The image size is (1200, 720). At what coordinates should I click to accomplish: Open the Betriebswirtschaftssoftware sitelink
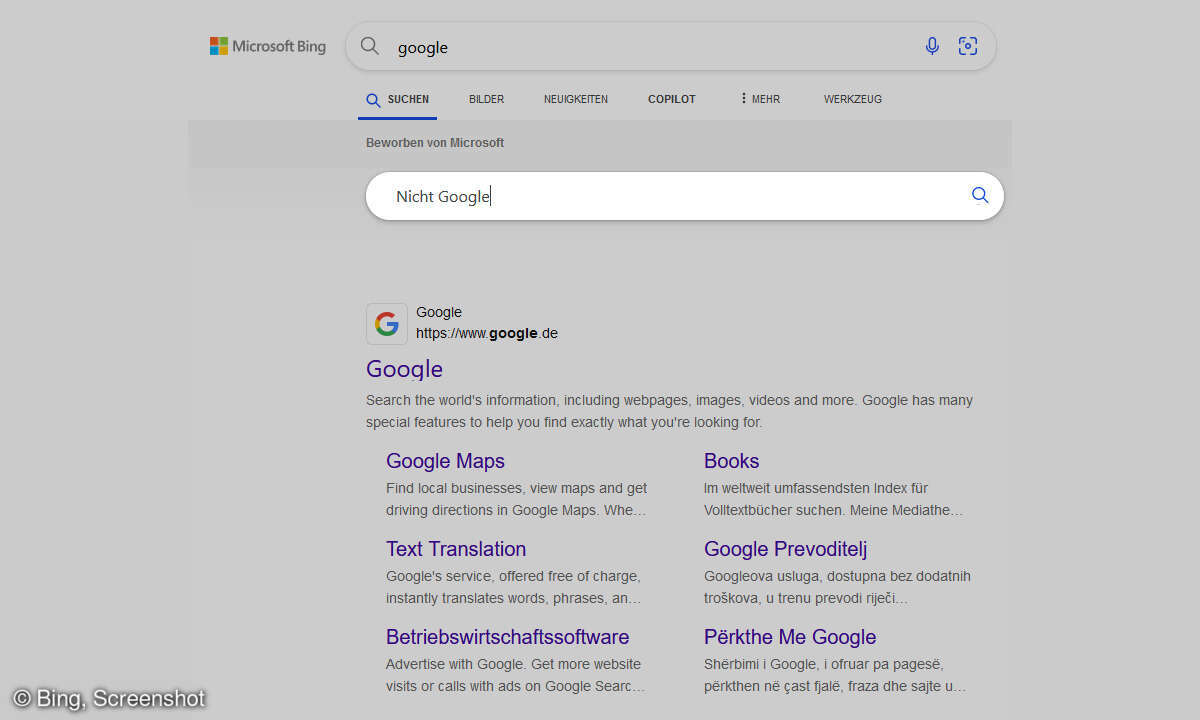508,637
